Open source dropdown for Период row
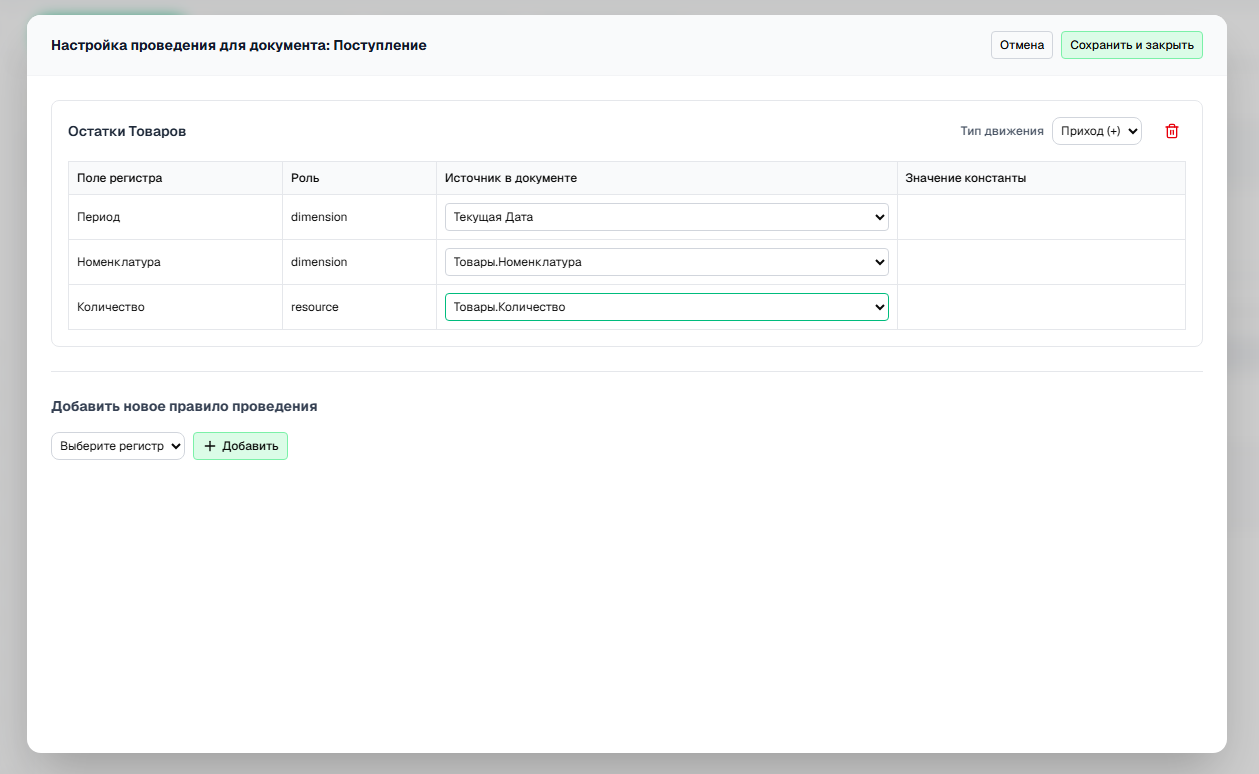This screenshot has height=774, width=1259. [x=667, y=217]
